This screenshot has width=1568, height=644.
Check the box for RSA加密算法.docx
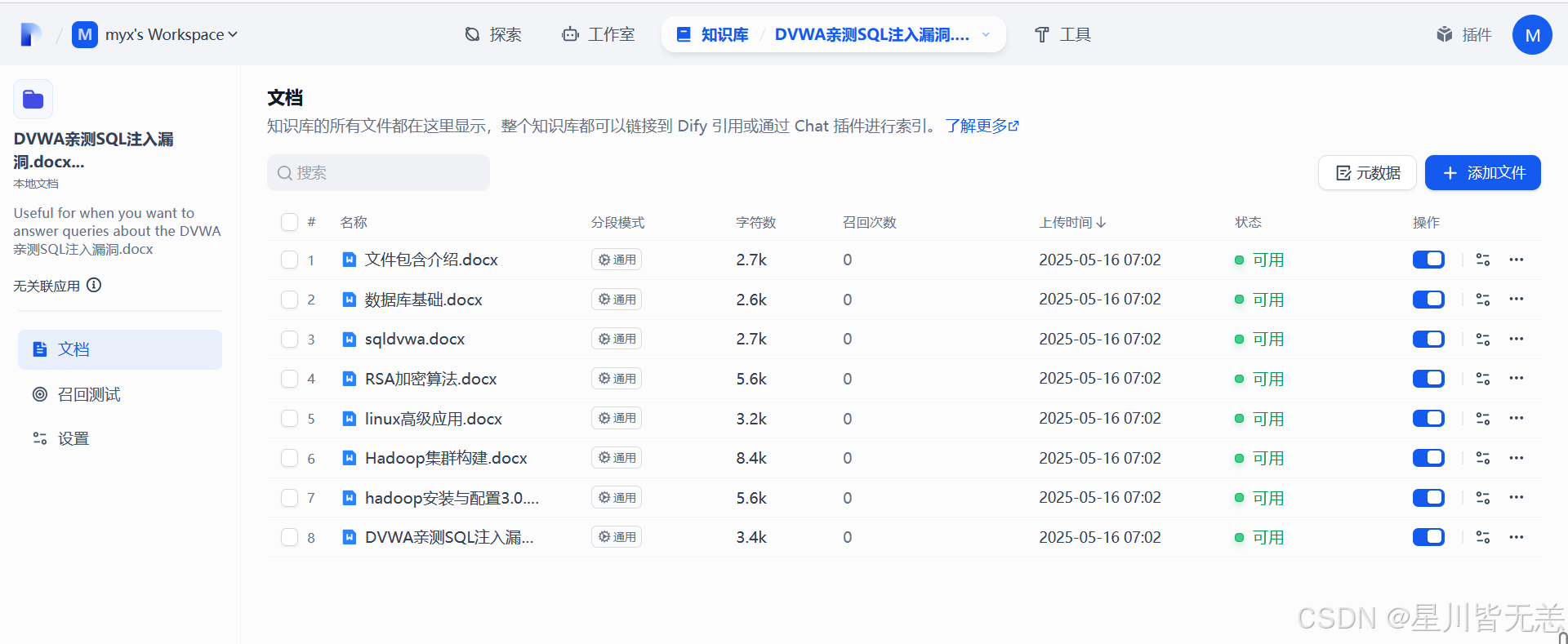[289, 379]
